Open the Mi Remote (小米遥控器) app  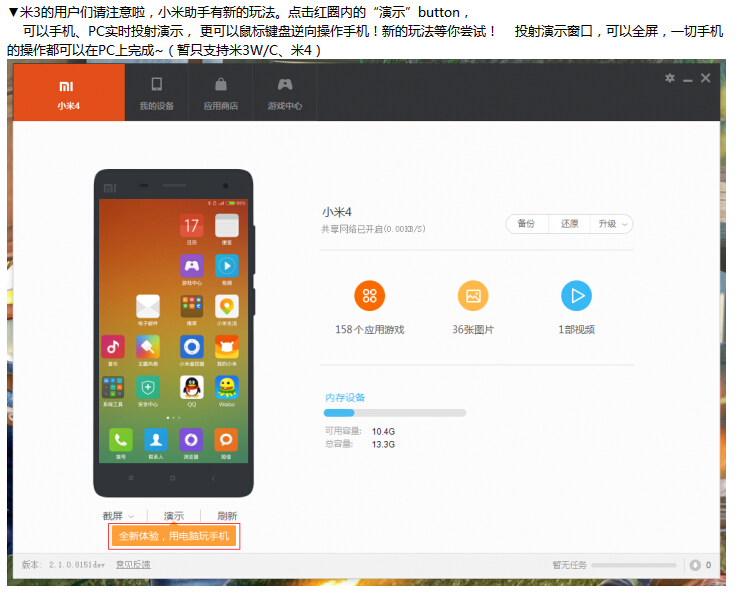pyautogui.click(x=191, y=347)
